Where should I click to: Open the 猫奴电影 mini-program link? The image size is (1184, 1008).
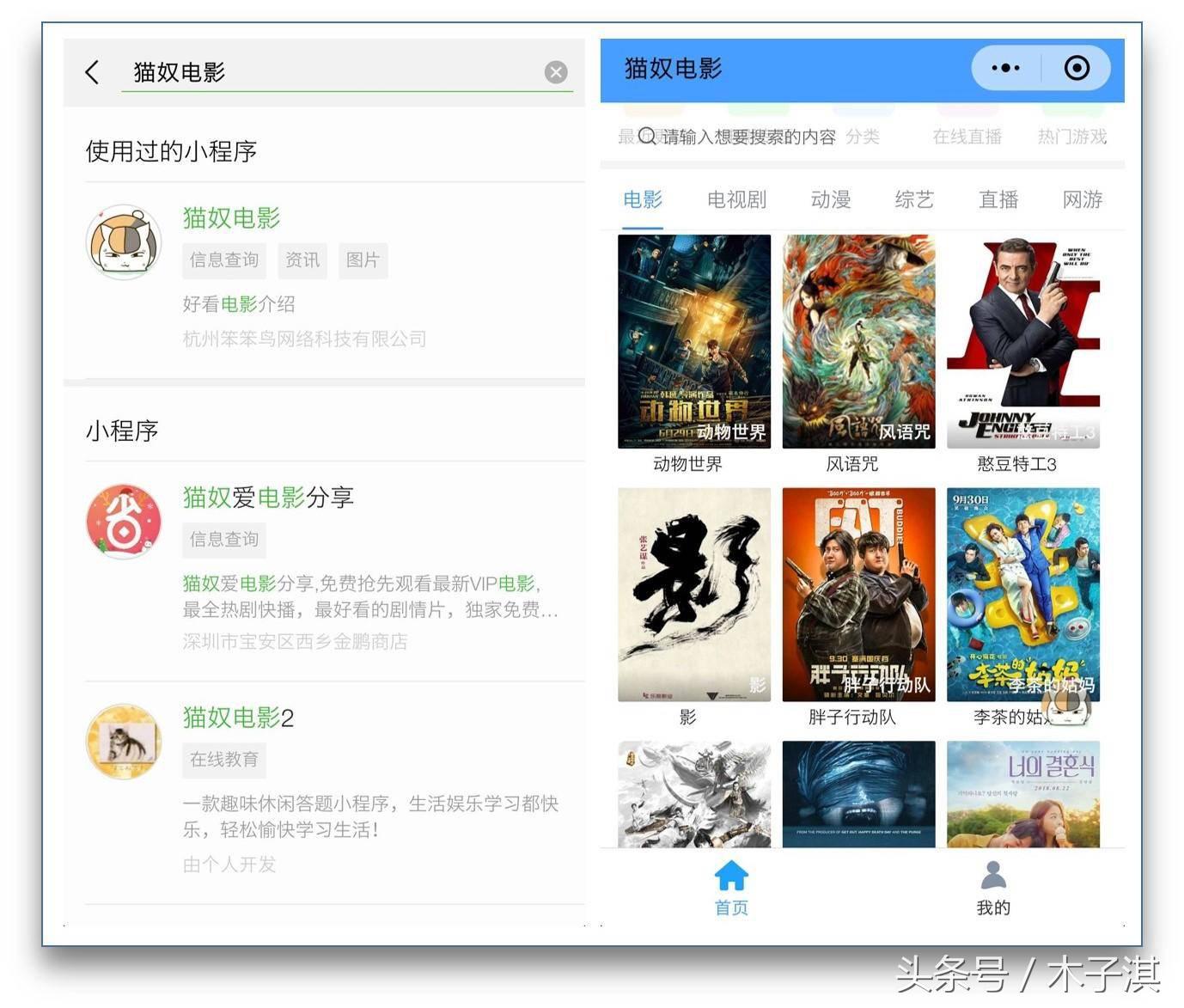pyautogui.click(x=229, y=218)
